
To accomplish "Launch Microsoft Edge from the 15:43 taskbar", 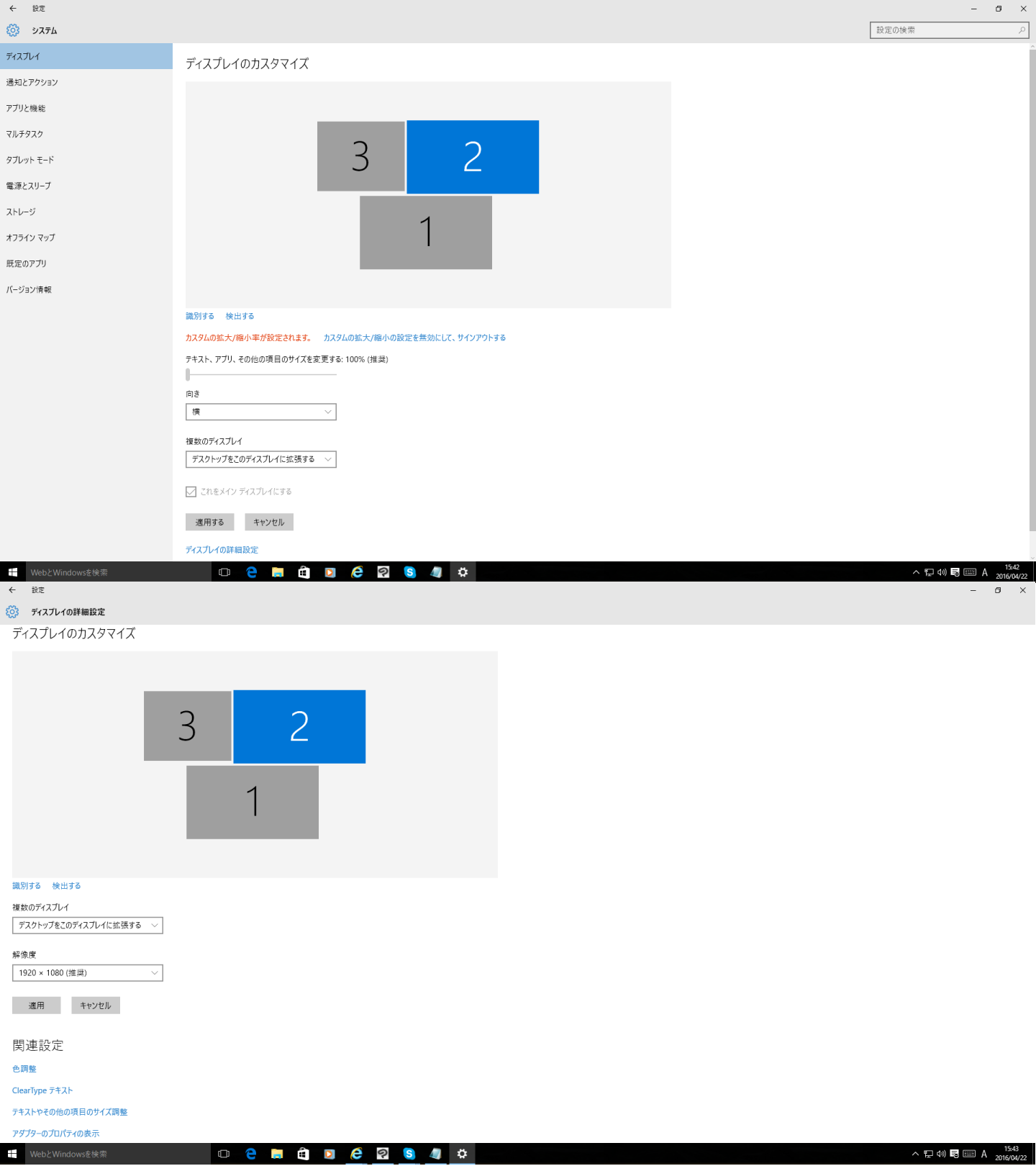I will pos(250,1154).
